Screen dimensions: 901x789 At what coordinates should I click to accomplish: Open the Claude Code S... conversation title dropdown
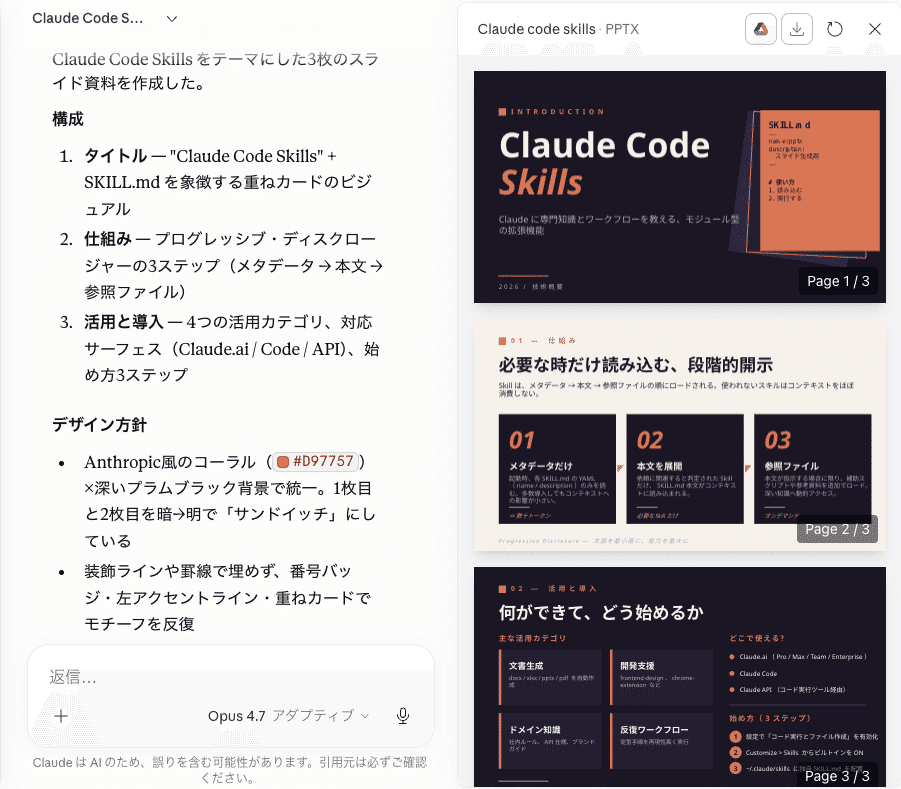point(171,18)
